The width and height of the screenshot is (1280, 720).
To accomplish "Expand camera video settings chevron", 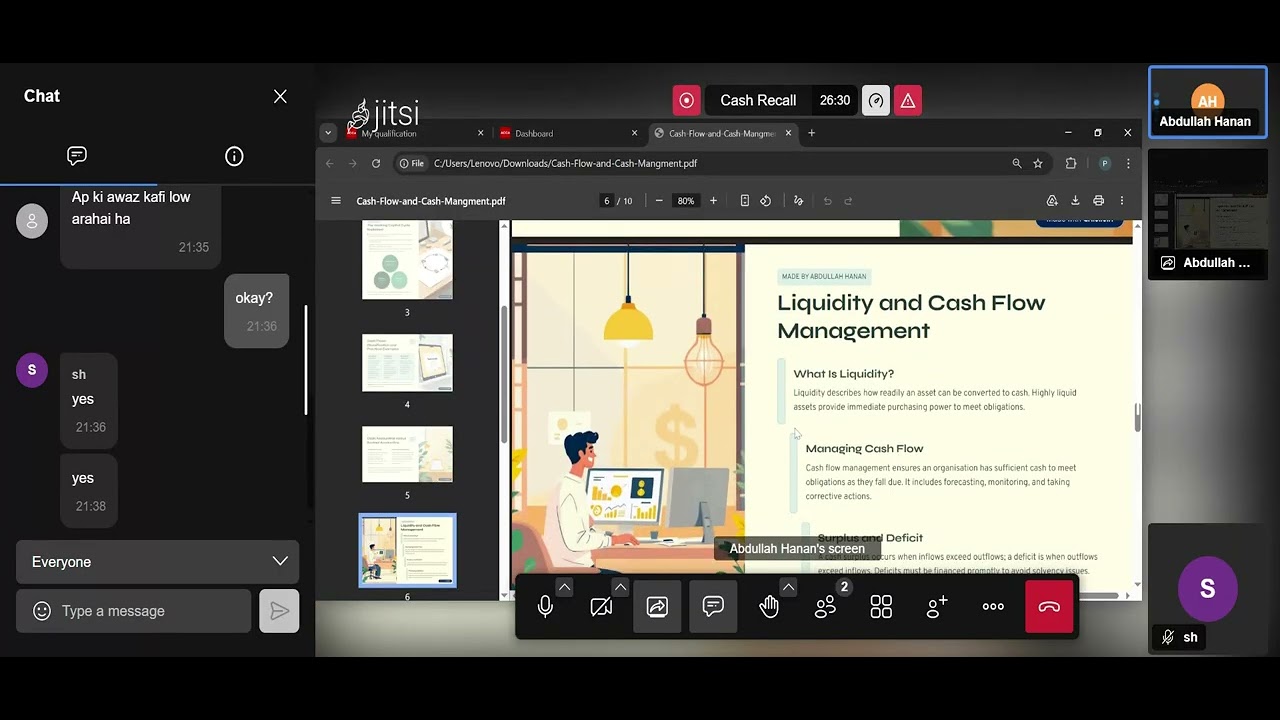I will tap(620, 587).
